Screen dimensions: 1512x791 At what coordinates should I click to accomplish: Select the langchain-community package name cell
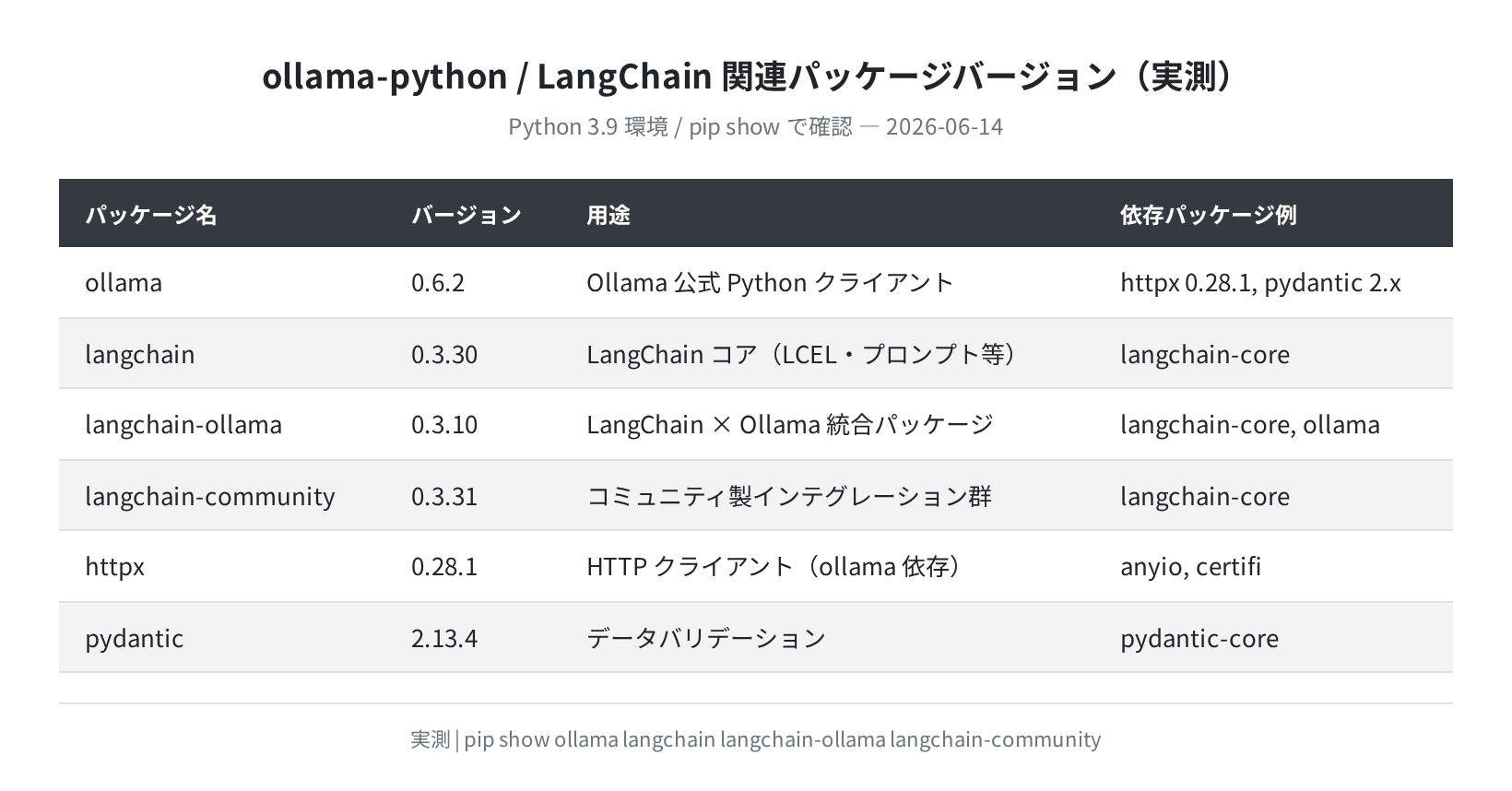[x=210, y=496]
